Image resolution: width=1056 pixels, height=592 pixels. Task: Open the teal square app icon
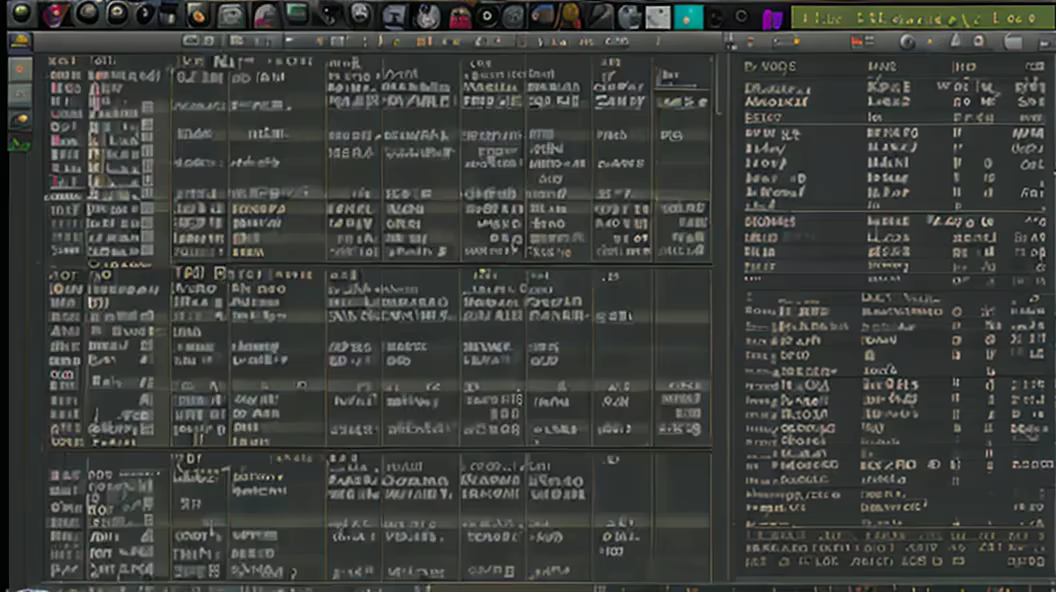click(688, 16)
